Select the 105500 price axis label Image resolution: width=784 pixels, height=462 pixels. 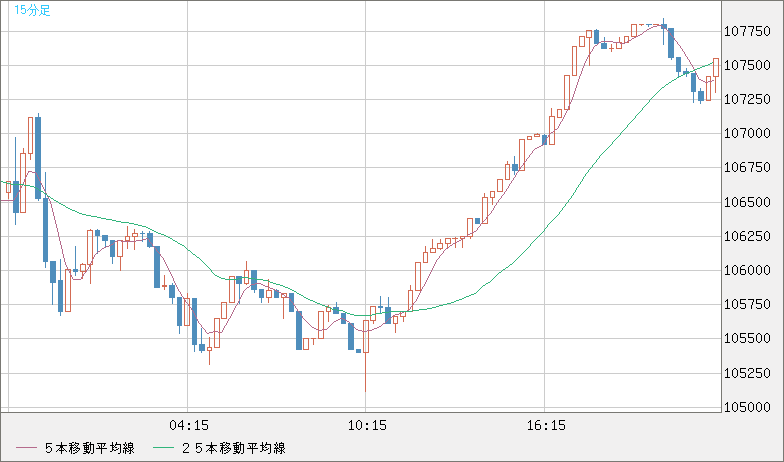tap(748, 338)
